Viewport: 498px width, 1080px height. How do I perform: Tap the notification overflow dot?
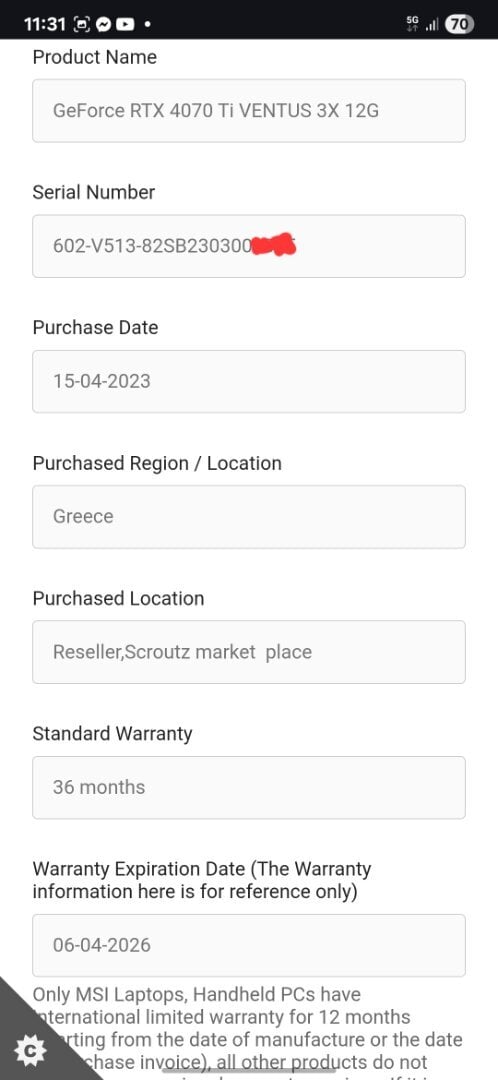(147, 25)
